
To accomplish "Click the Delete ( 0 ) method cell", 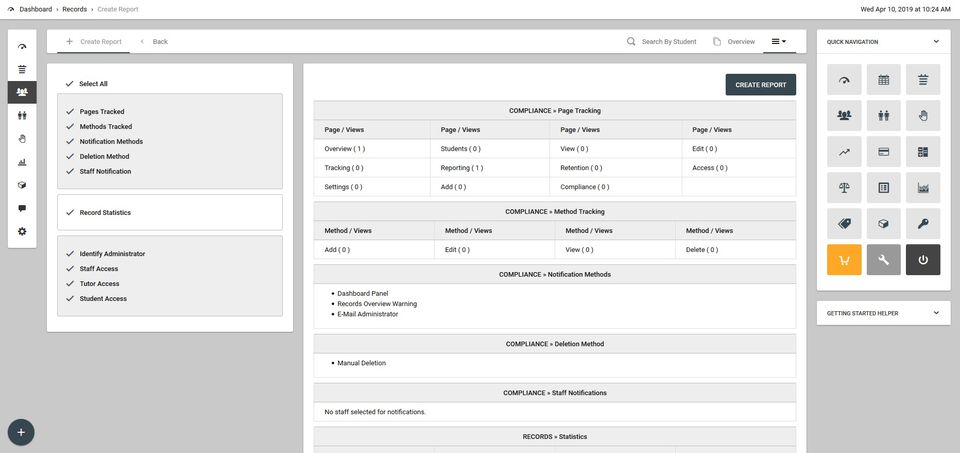I will (735, 250).
